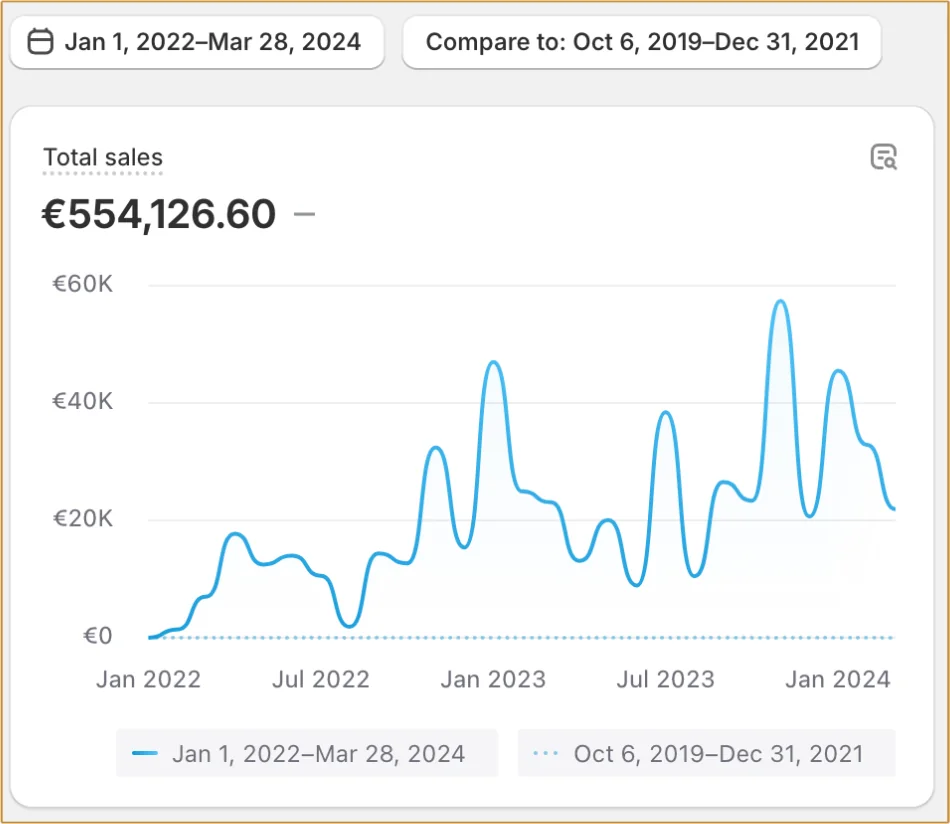
Task: Click the highest sales peak on the chart
Action: pos(781,301)
